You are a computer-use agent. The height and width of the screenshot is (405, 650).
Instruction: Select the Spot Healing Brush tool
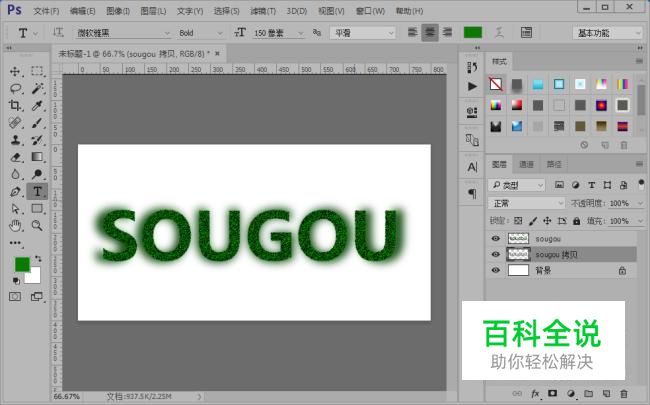click(x=15, y=123)
